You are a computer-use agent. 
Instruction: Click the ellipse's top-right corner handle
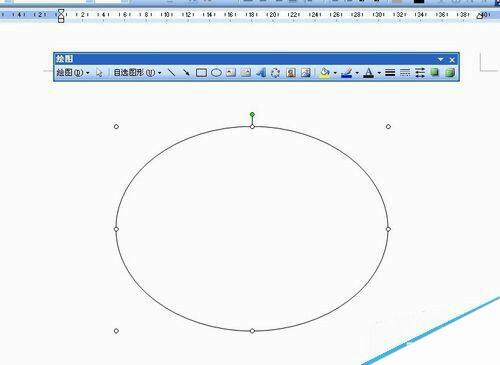coord(388,127)
